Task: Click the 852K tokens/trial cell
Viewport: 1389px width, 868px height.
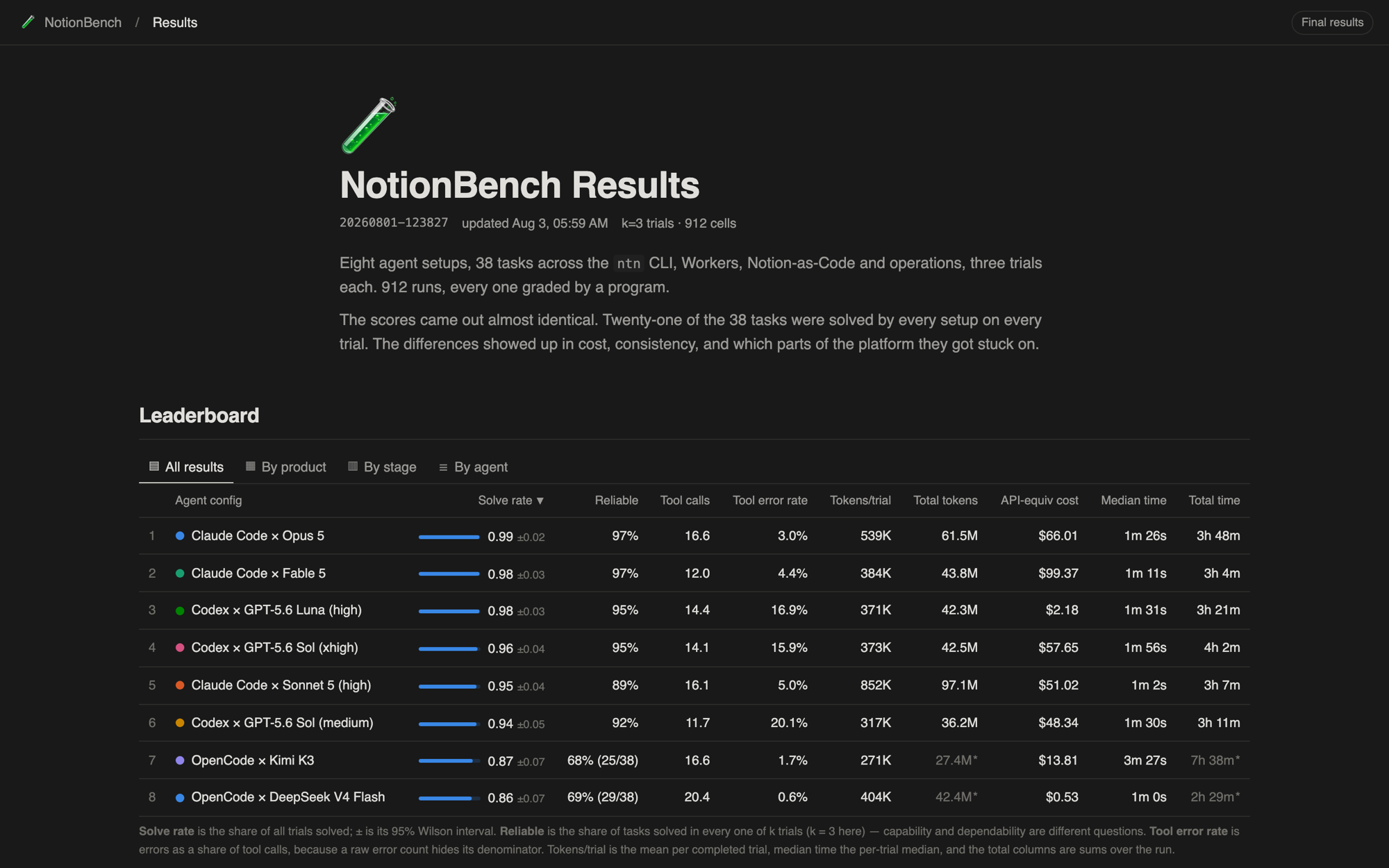Action: click(876, 685)
